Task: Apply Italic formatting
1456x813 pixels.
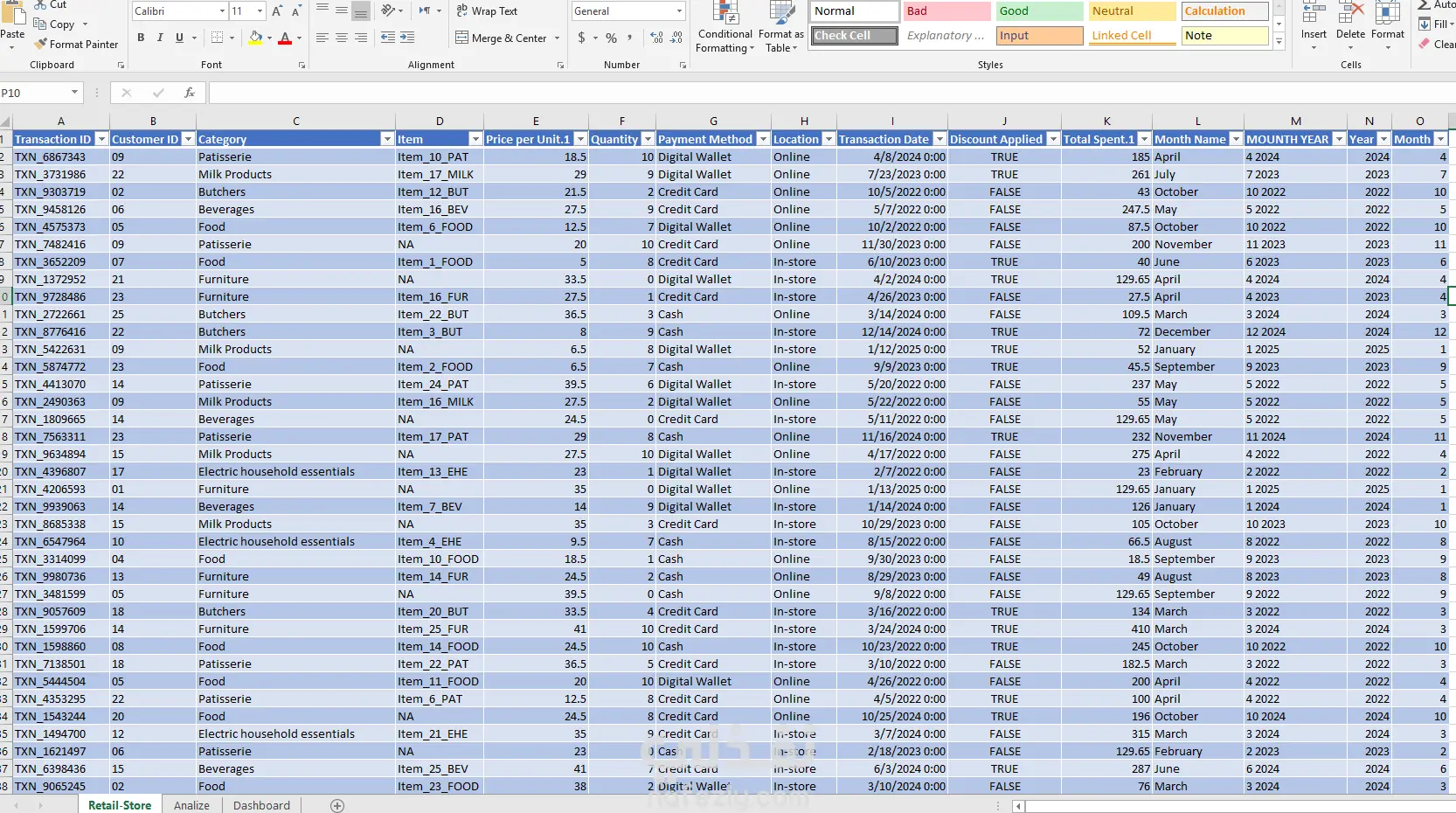Action: [160, 38]
